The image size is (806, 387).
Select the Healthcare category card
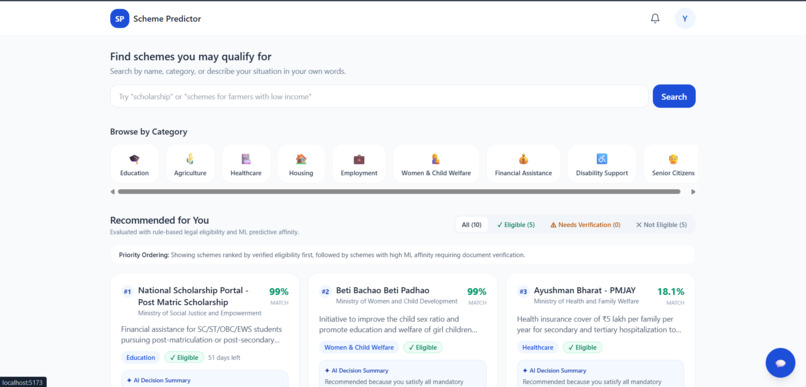coord(246,164)
